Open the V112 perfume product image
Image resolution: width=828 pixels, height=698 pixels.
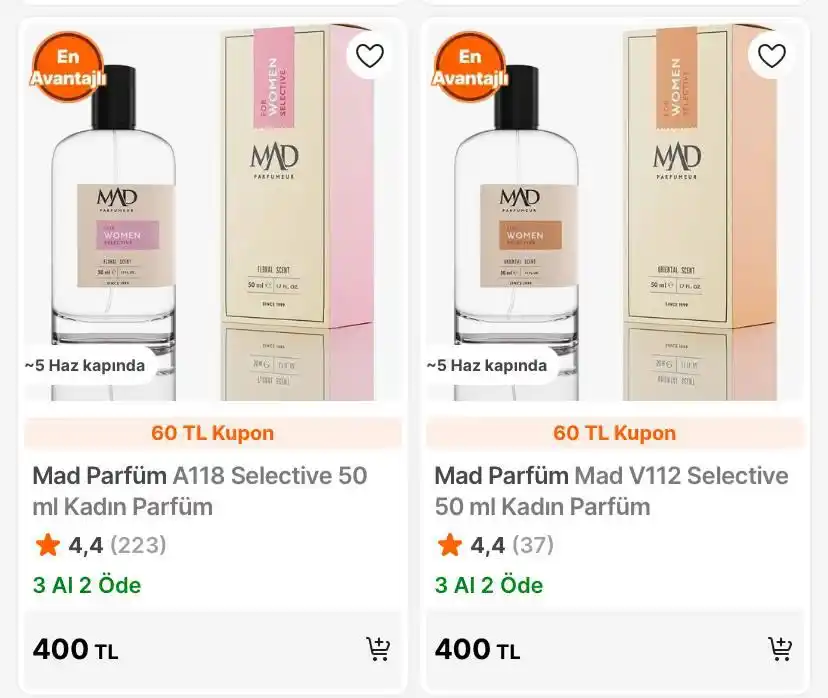(615, 211)
